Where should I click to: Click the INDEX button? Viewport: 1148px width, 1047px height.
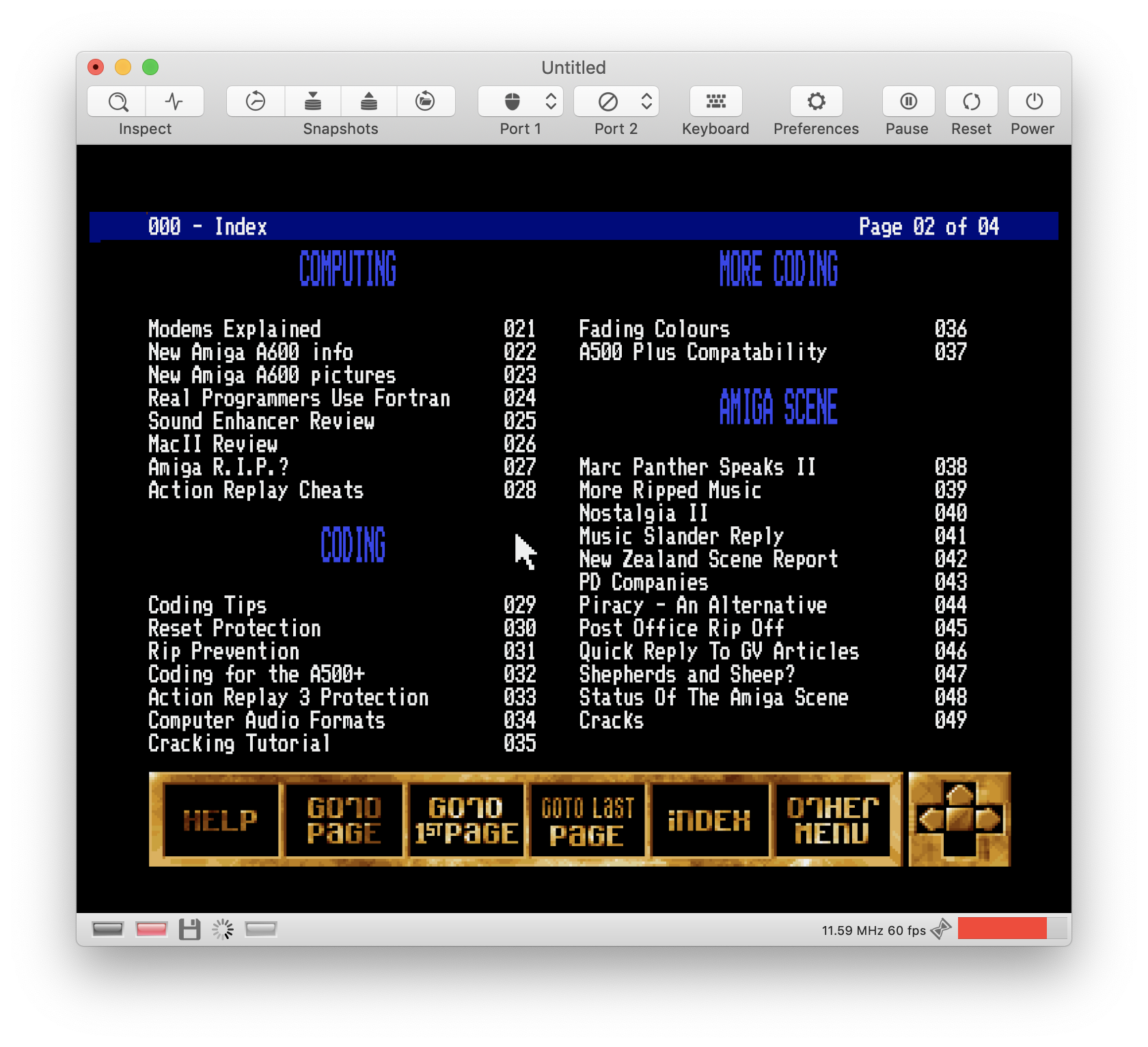coord(710,820)
